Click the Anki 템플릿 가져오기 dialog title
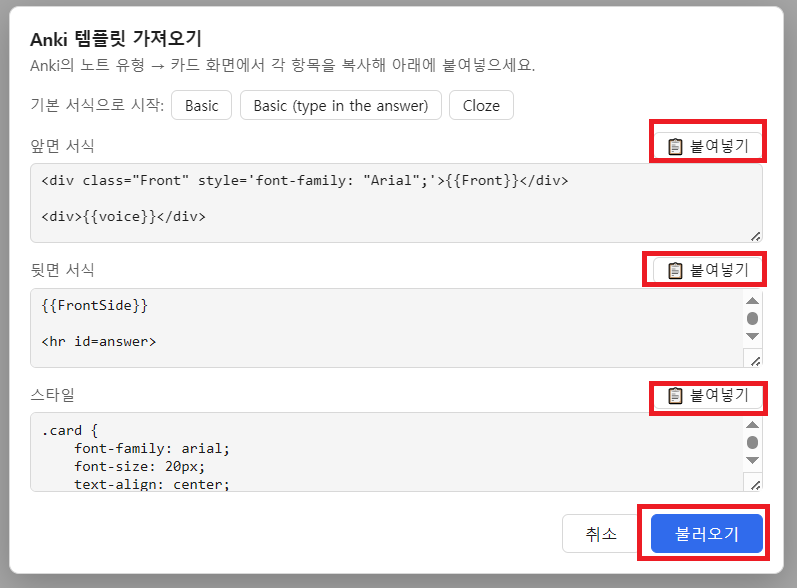This screenshot has width=797, height=588. 116,39
